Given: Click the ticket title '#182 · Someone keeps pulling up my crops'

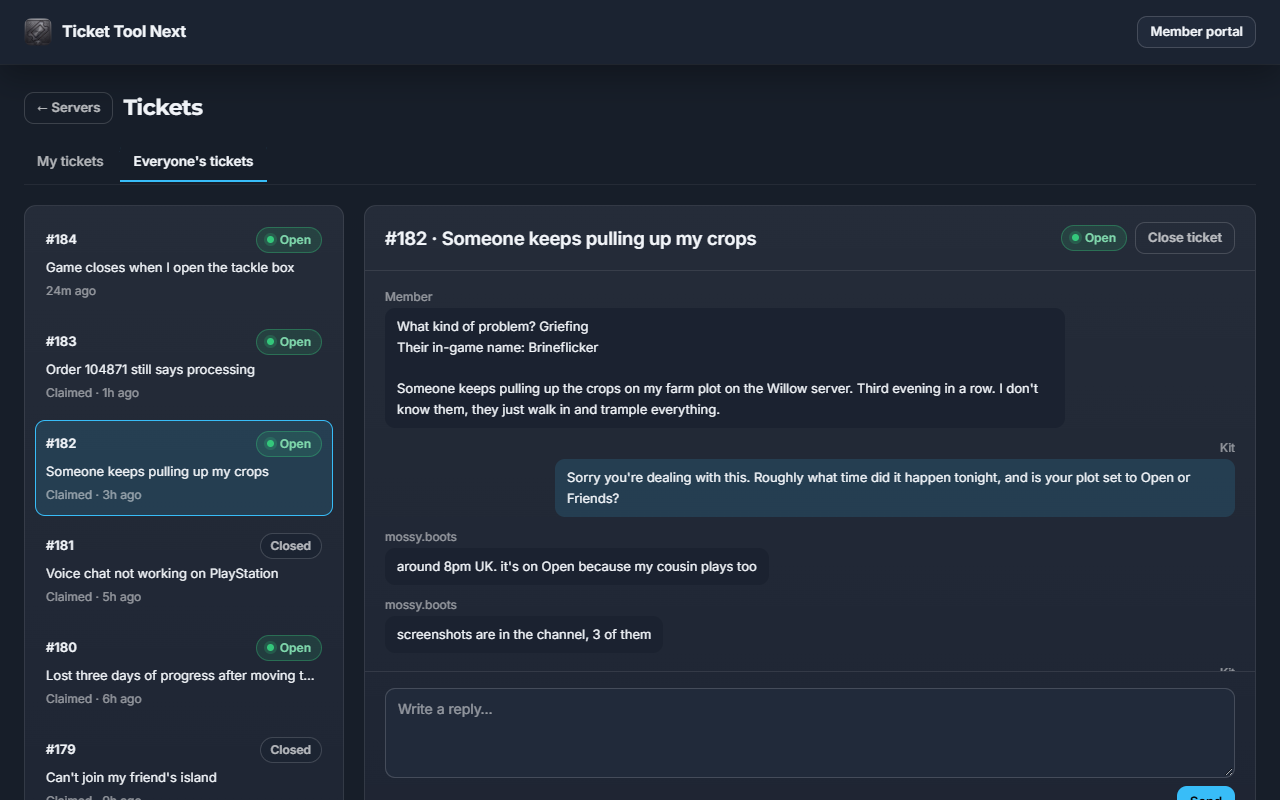Looking at the screenshot, I should pyautogui.click(x=571, y=238).
